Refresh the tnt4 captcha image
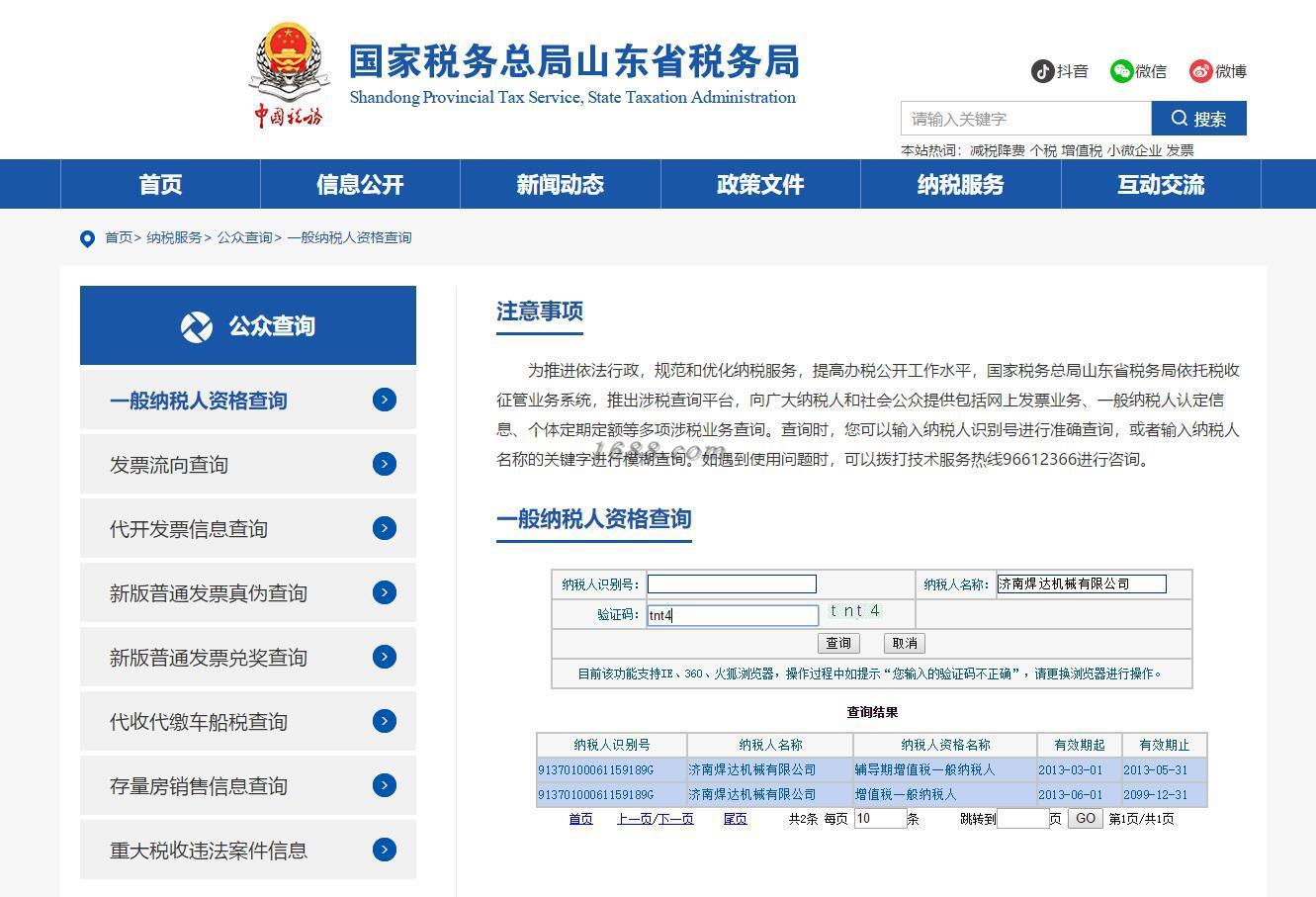 tap(855, 612)
